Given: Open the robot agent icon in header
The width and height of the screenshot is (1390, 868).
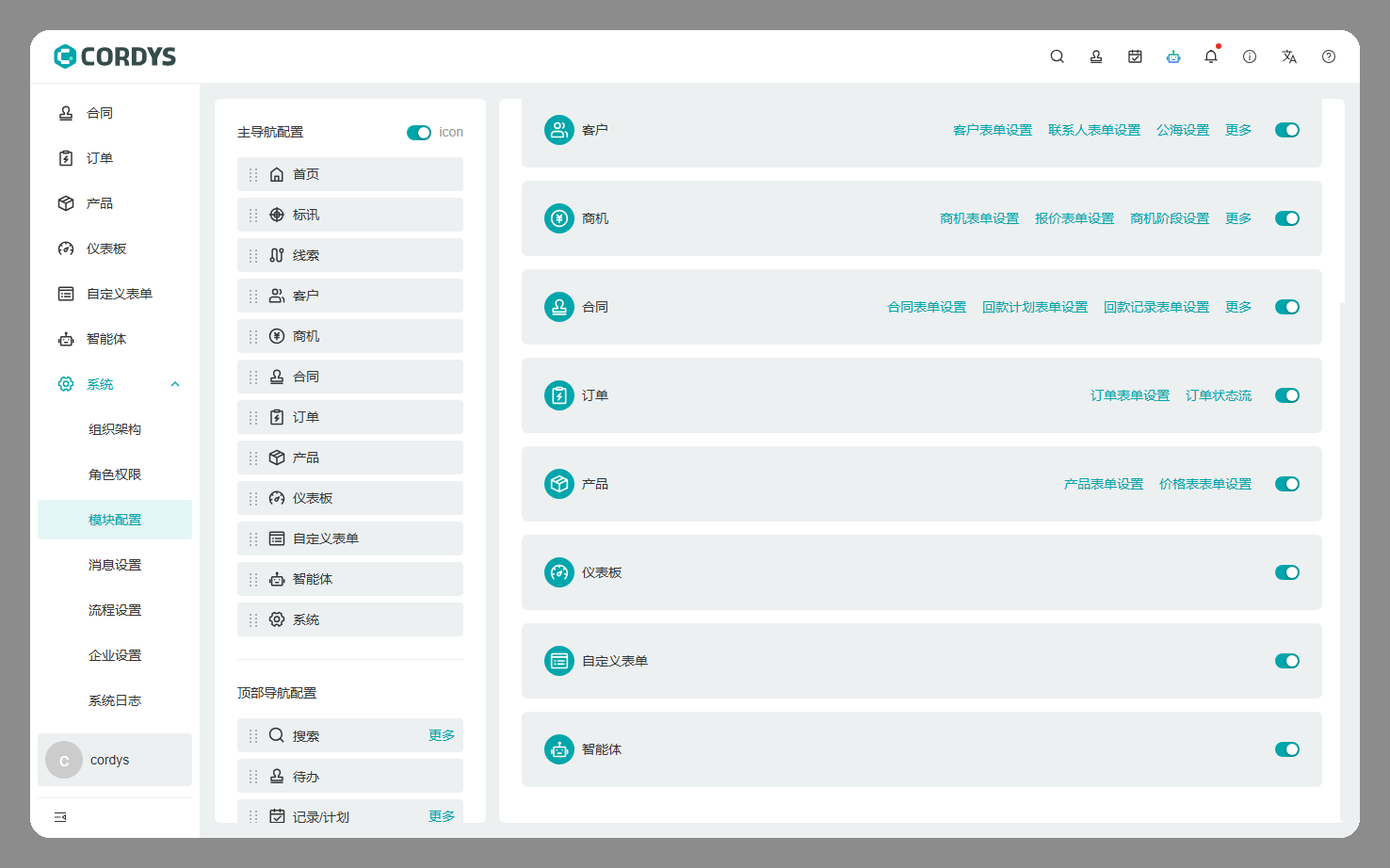Looking at the screenshot, I should [1173, 56].
